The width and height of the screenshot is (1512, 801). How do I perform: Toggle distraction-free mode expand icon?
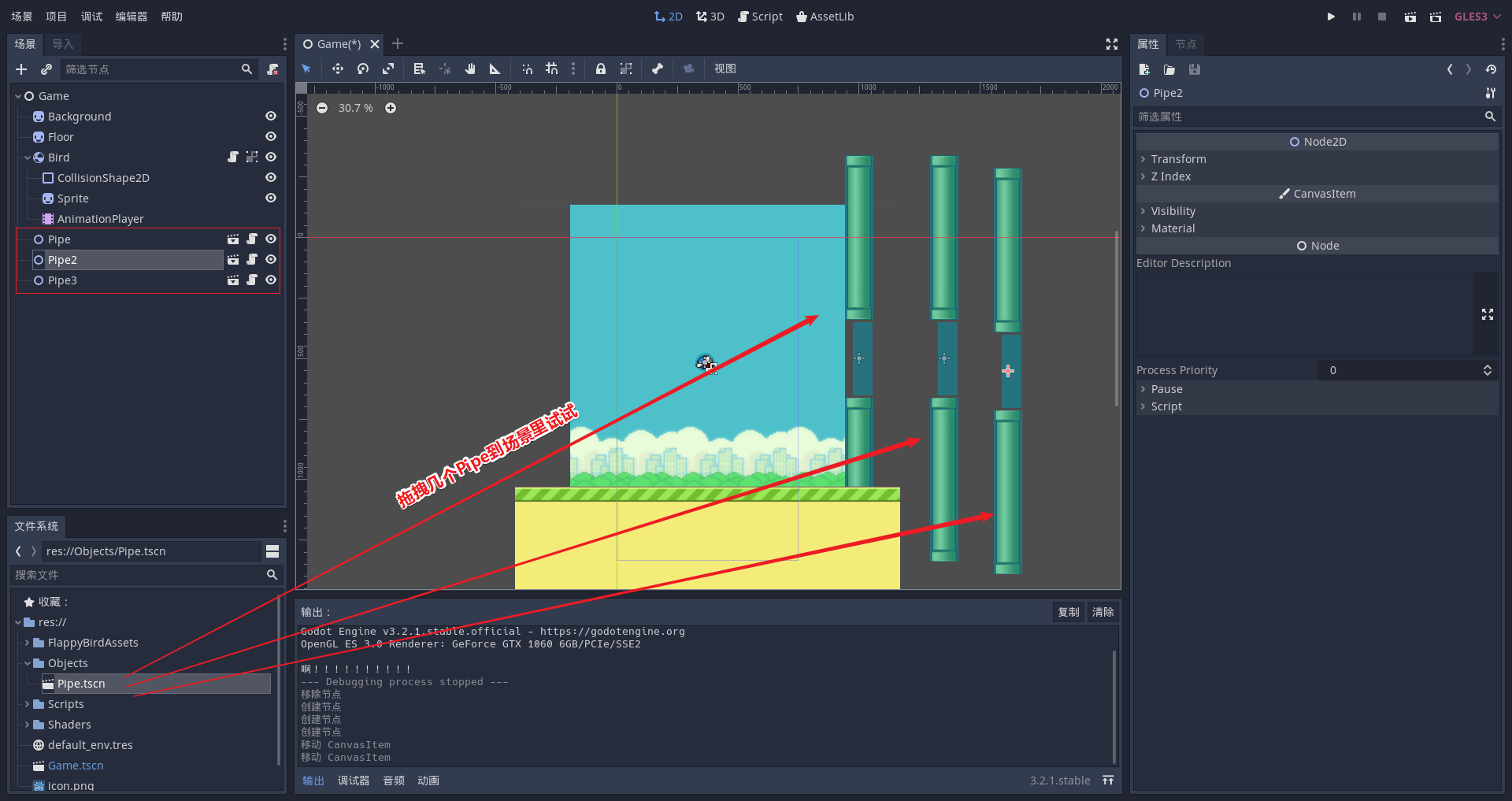click(1112, 44)
